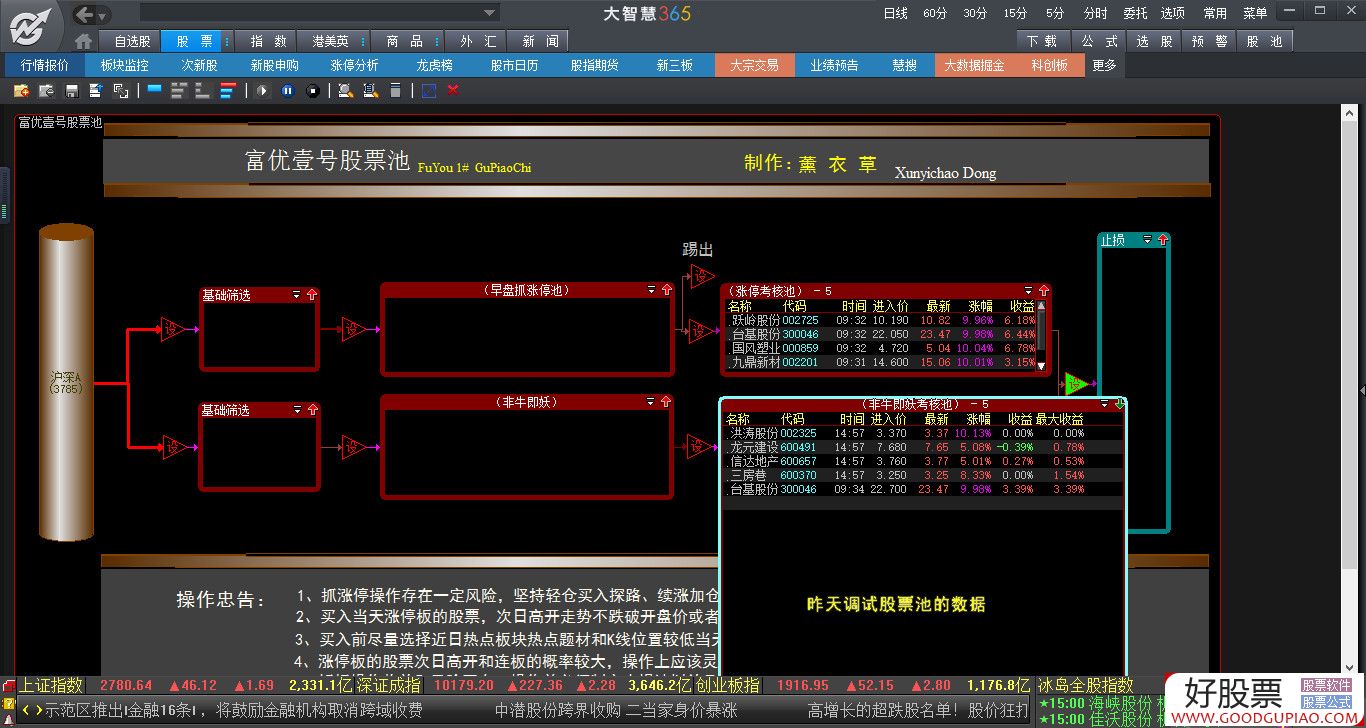The height and width of the screenshot is (728, 1366).
Task: Click the save disk icon in toolbar
Action: tap(72, 91)
